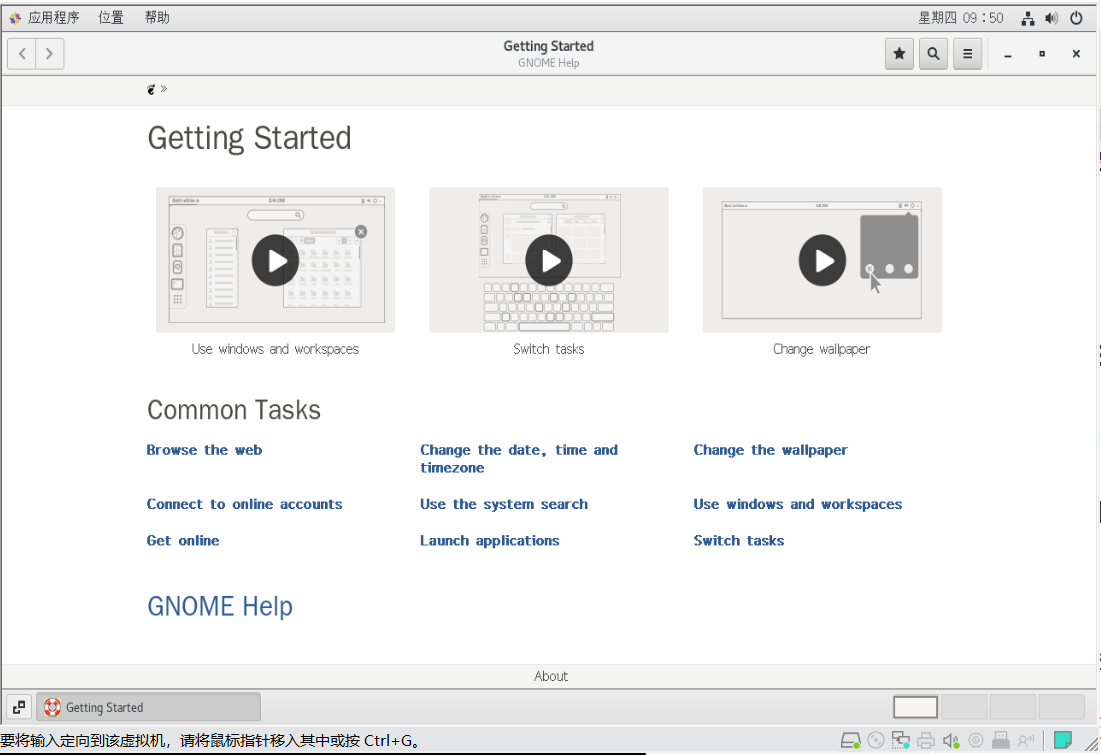Maximize the GNOME Help window
The width and height of the screenshot is (1101, 755).
pyautogui.click(x=1042, y=54)
